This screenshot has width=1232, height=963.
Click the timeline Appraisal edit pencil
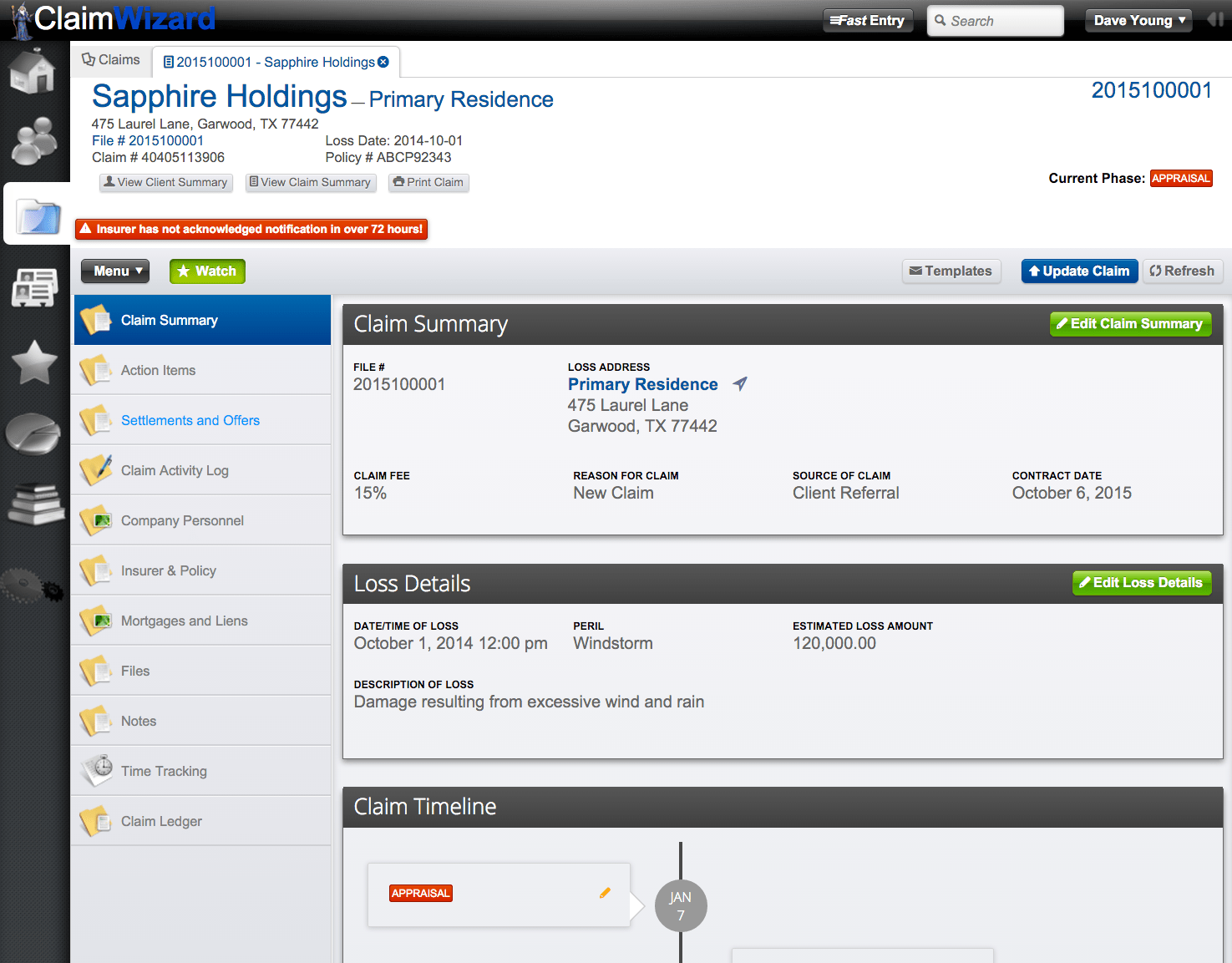[x=605, y=893]
